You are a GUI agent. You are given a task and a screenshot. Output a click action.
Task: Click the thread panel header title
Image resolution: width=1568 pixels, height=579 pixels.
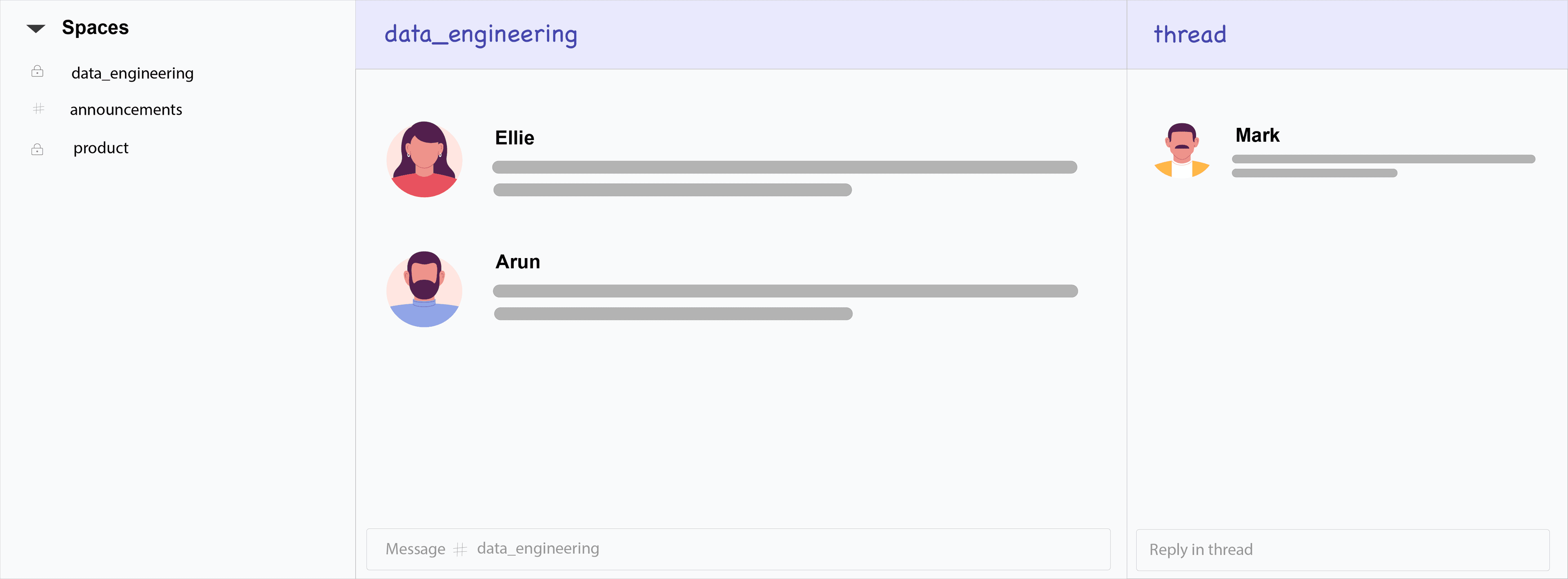(1189, 35)
